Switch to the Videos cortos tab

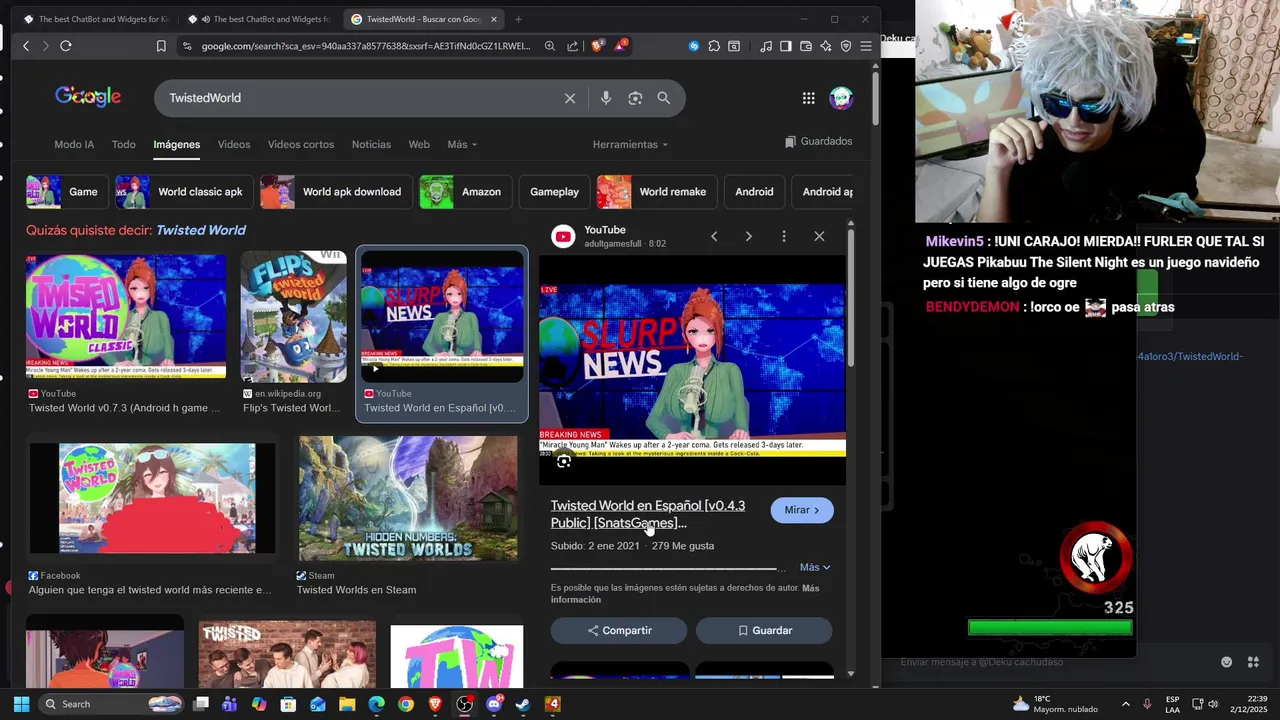(301, 144)
